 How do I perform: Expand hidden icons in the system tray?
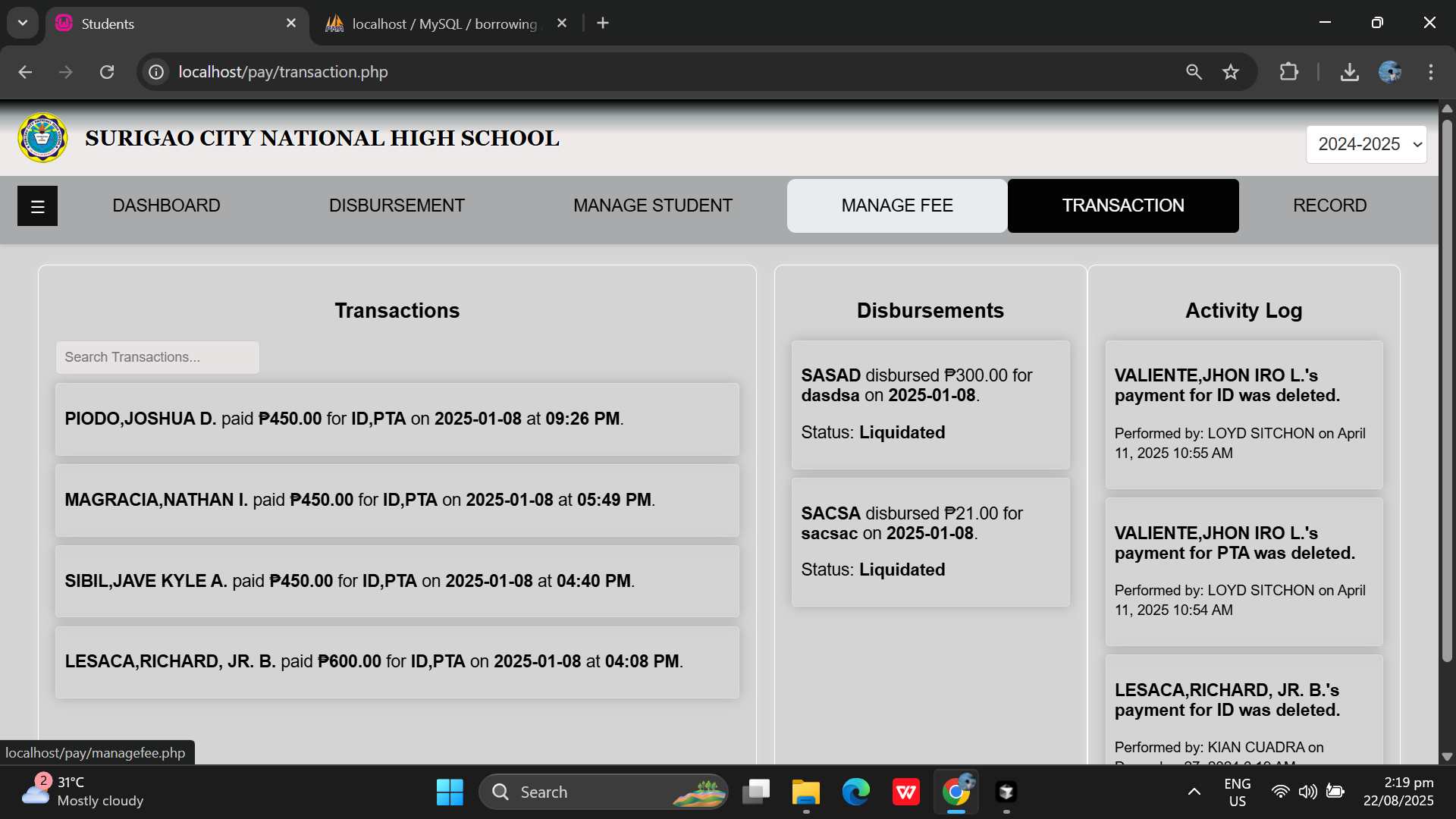pos(1194,792)
